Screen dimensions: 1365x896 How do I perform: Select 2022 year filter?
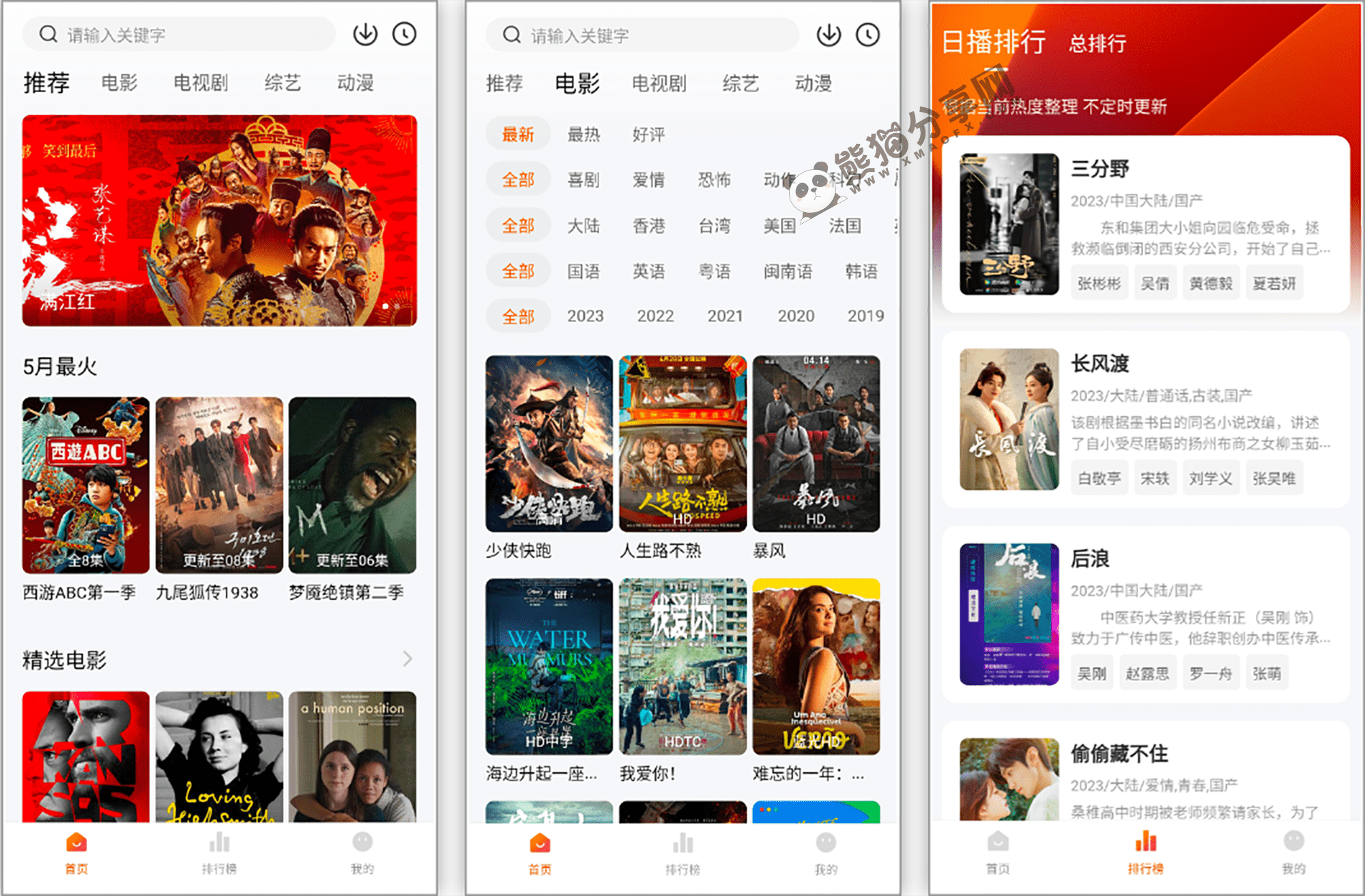tap(655, 316)
